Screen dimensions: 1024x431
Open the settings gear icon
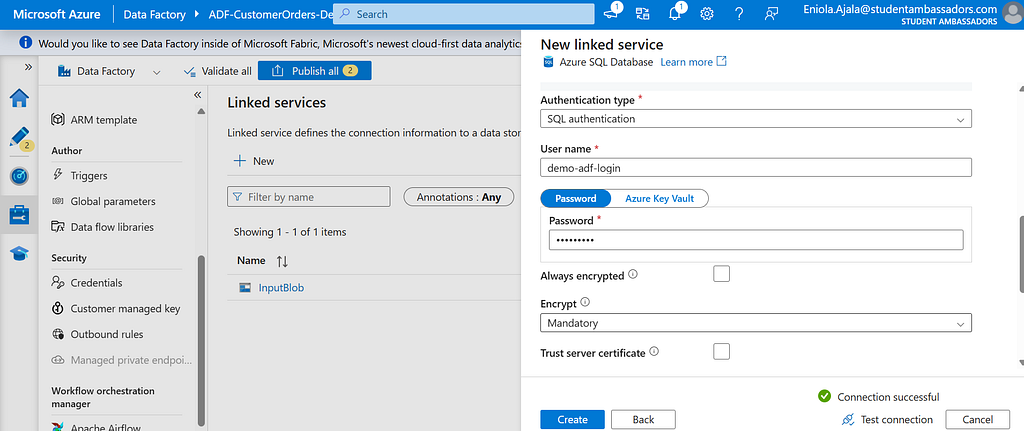(x=707, y=14)
